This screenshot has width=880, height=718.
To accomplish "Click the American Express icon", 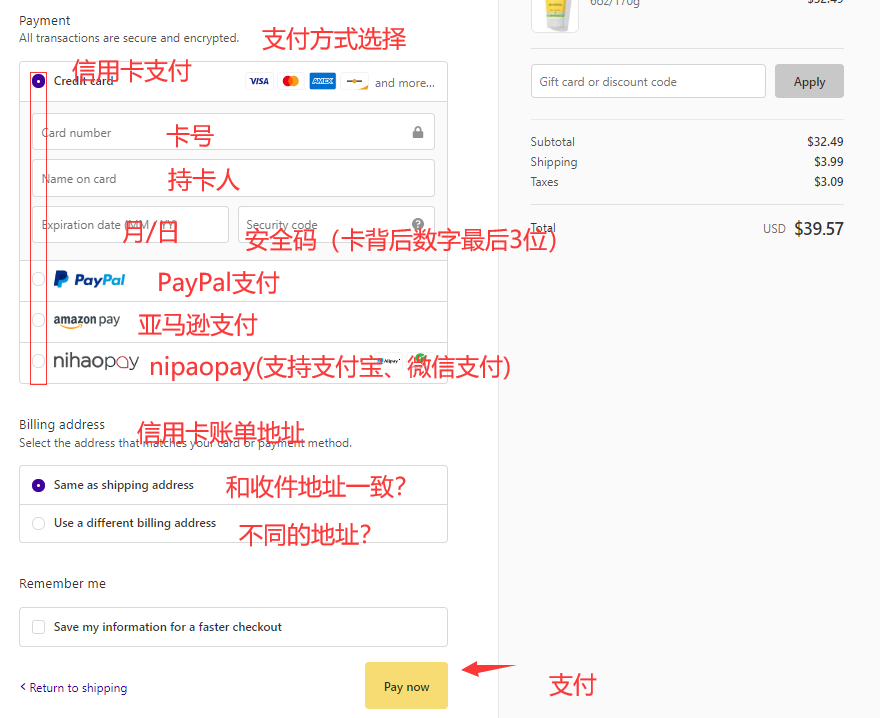I will click(323, 81).
